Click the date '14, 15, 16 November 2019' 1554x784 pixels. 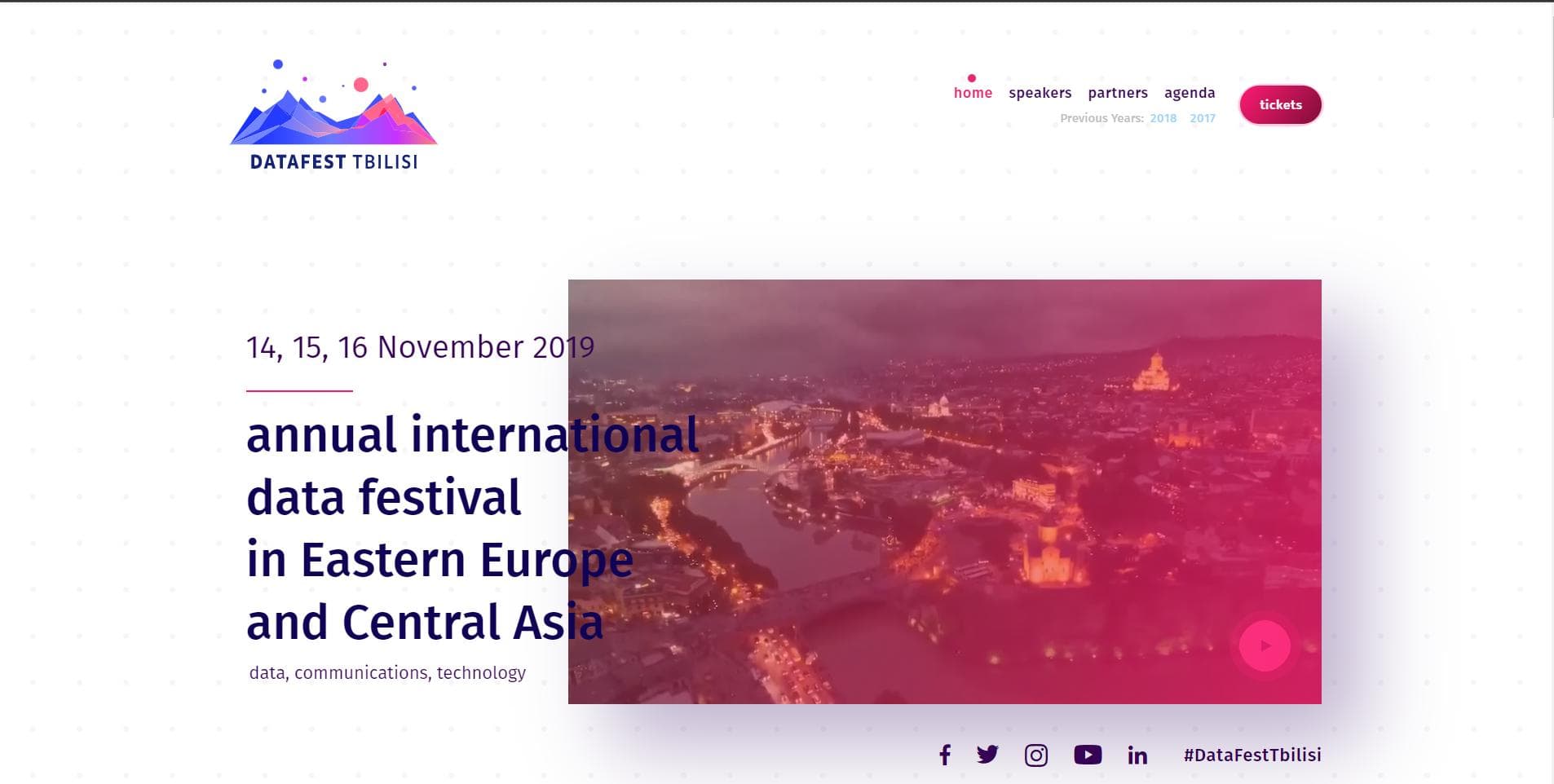(421, 347)
